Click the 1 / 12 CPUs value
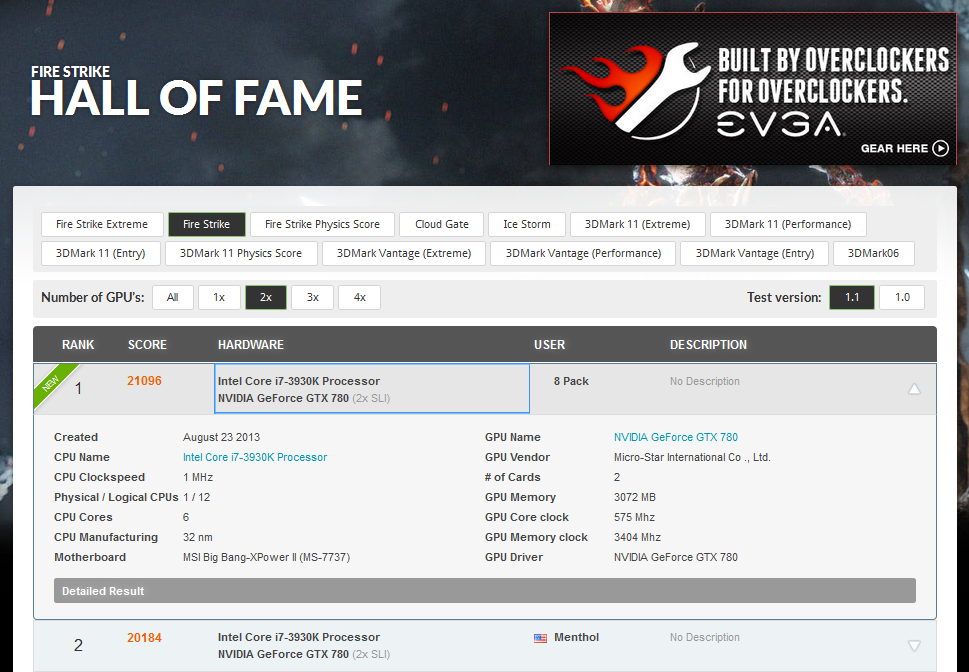969x672 pixels. [x=197, y=498]
